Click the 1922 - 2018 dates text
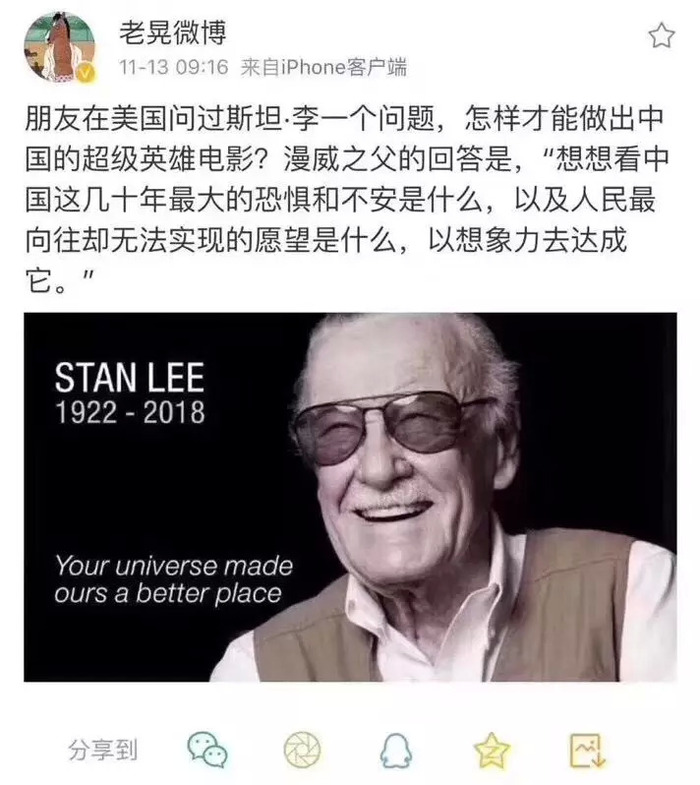The height and width of the screenshot is (785, 700). 130,413
